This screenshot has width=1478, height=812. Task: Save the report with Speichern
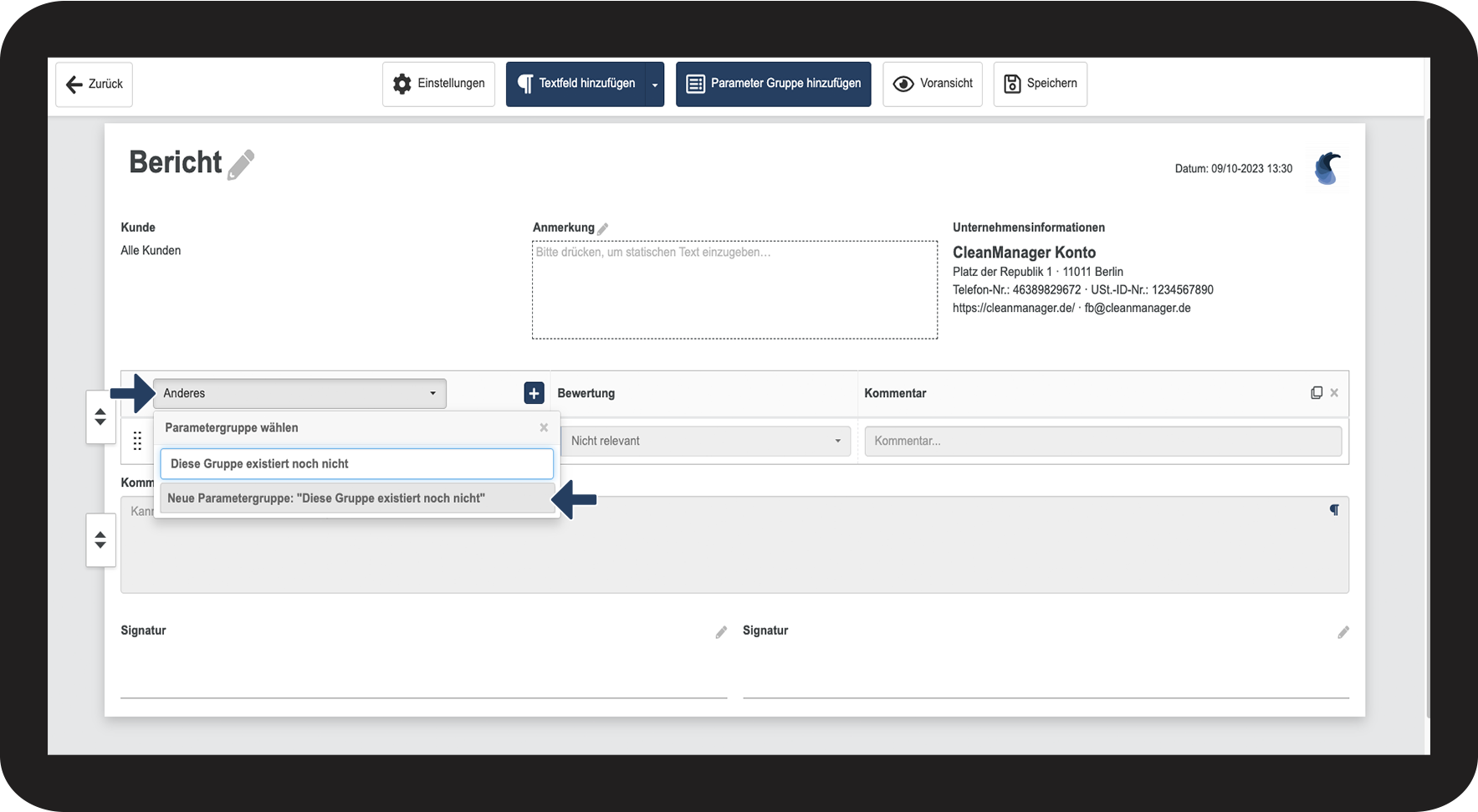point(1040,84)
